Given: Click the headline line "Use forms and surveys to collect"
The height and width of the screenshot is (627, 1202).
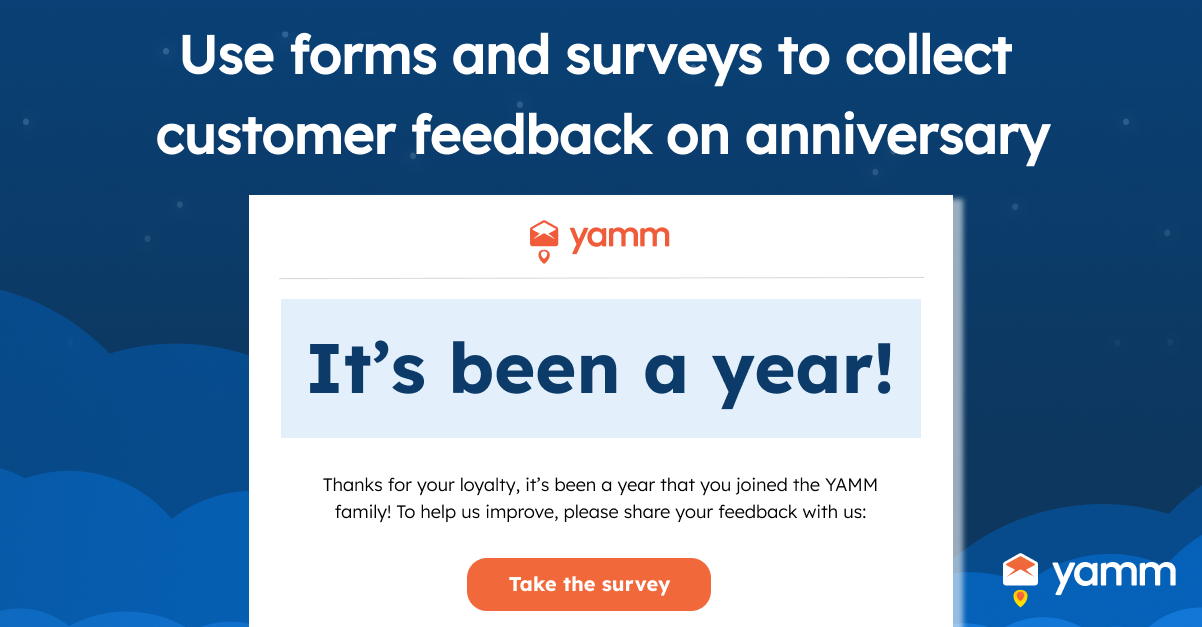Looking at the screenshot, I should pyautogui.click(x=596, y=55).
